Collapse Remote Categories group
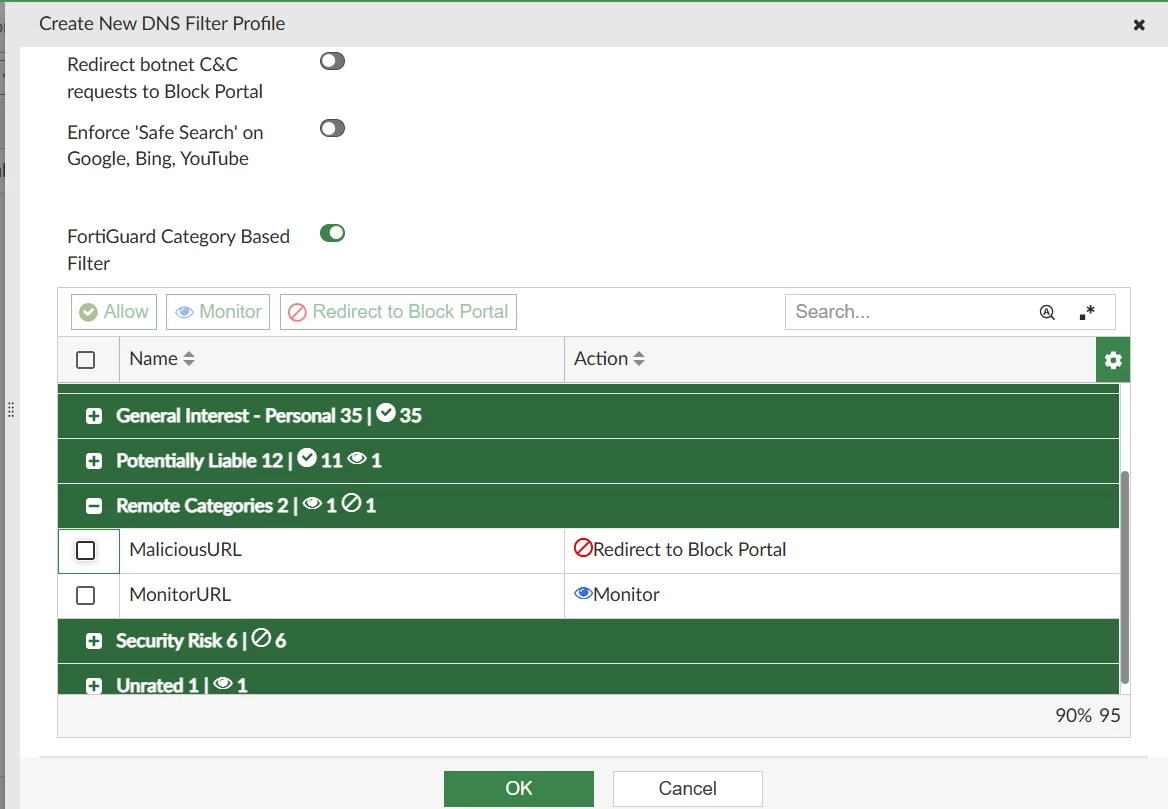The height and width of the screenshot is (809, 1168). click(94, 506)
